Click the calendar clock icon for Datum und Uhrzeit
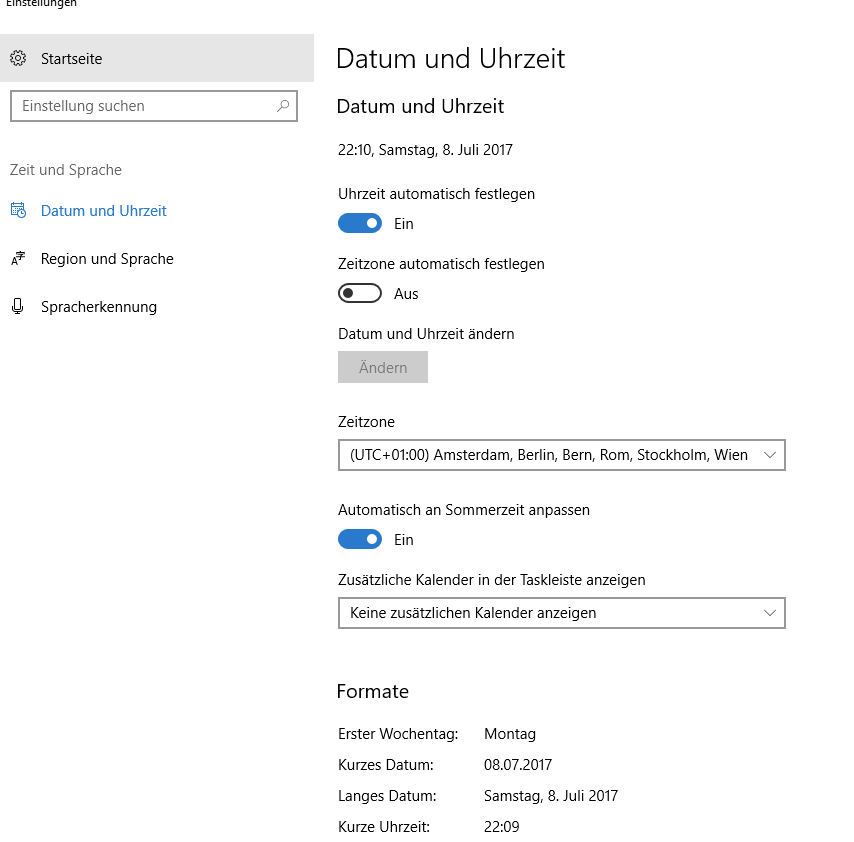This screenshot has height=842, width=854. pyautogui.click(x=18, y=210)
